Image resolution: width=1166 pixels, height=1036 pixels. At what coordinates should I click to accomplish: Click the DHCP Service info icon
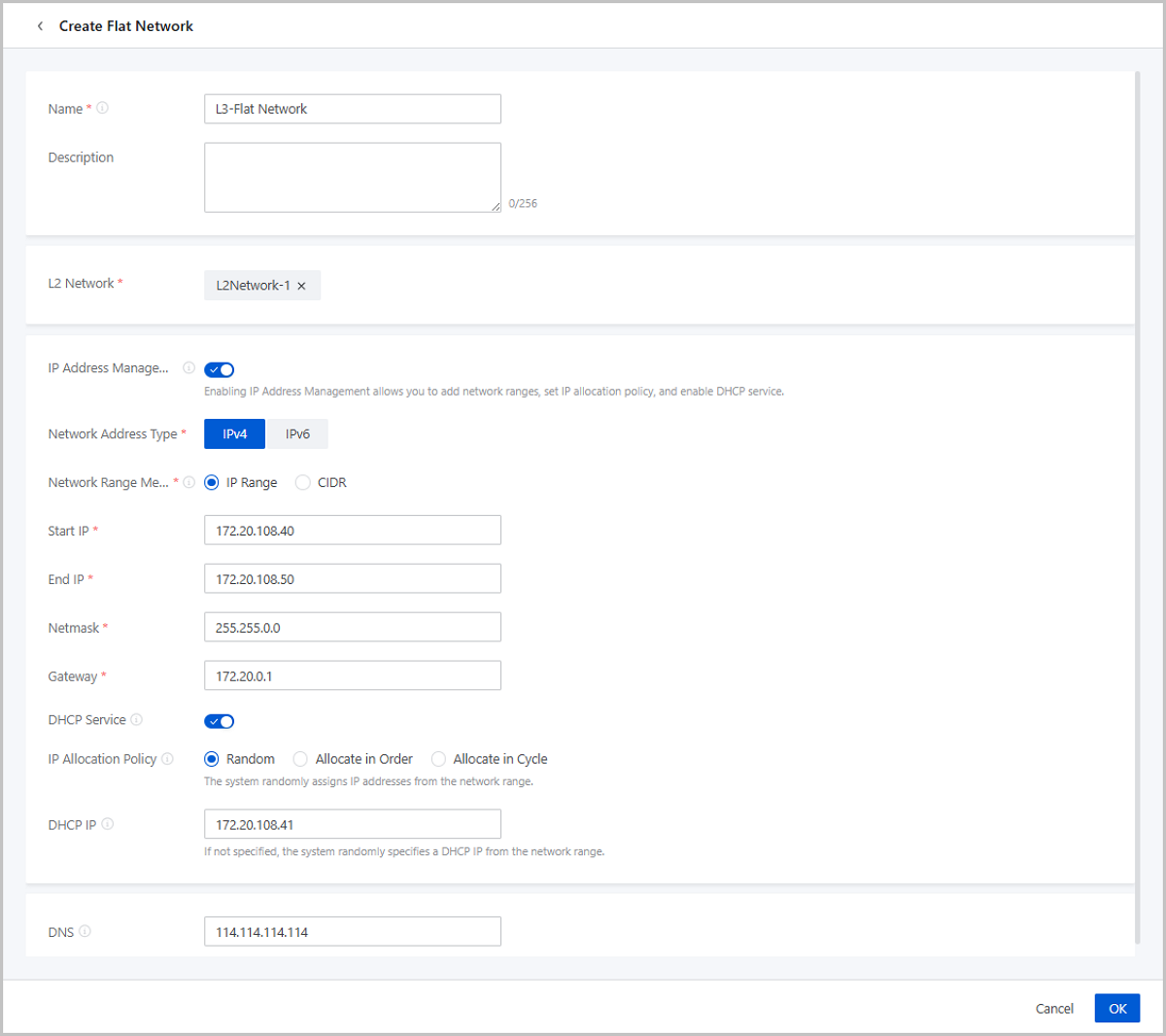[137, 720]
